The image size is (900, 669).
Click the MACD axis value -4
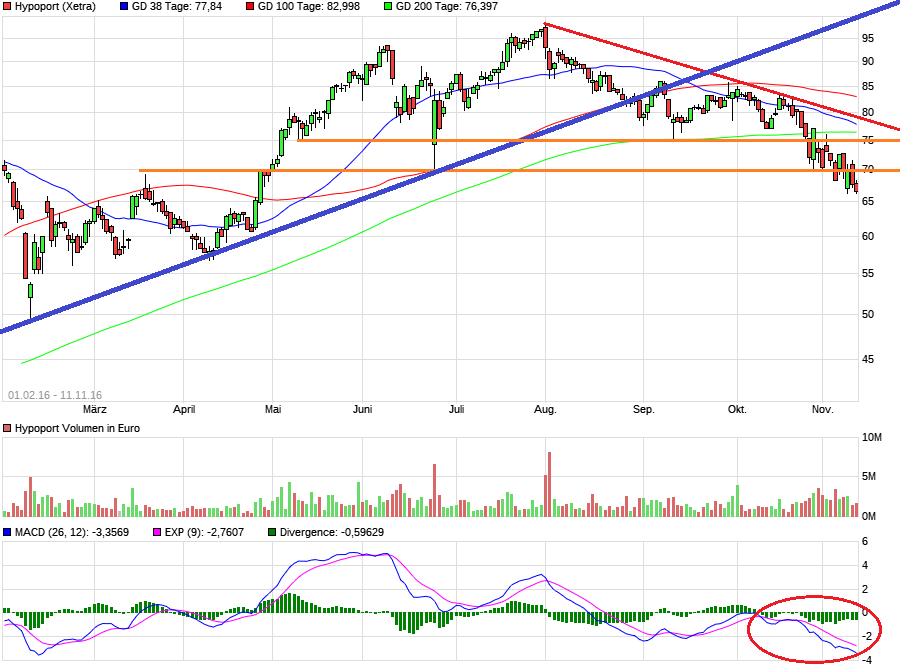867,660
